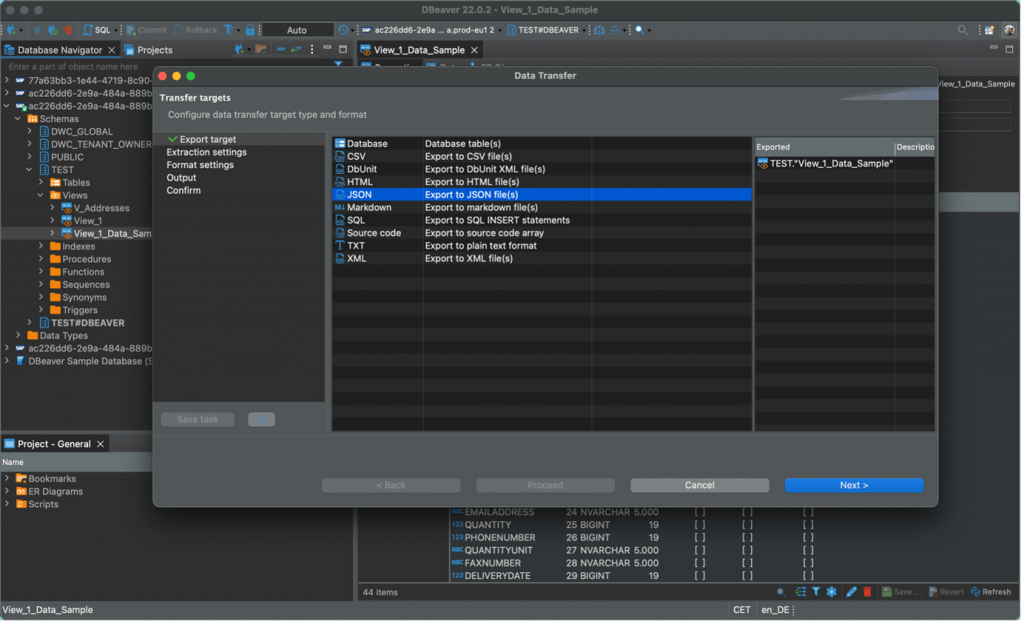Viewport: 1024px width, 624px height.
Task: Click the lock icon in main toolbar
Action: (x=249, y=30)
